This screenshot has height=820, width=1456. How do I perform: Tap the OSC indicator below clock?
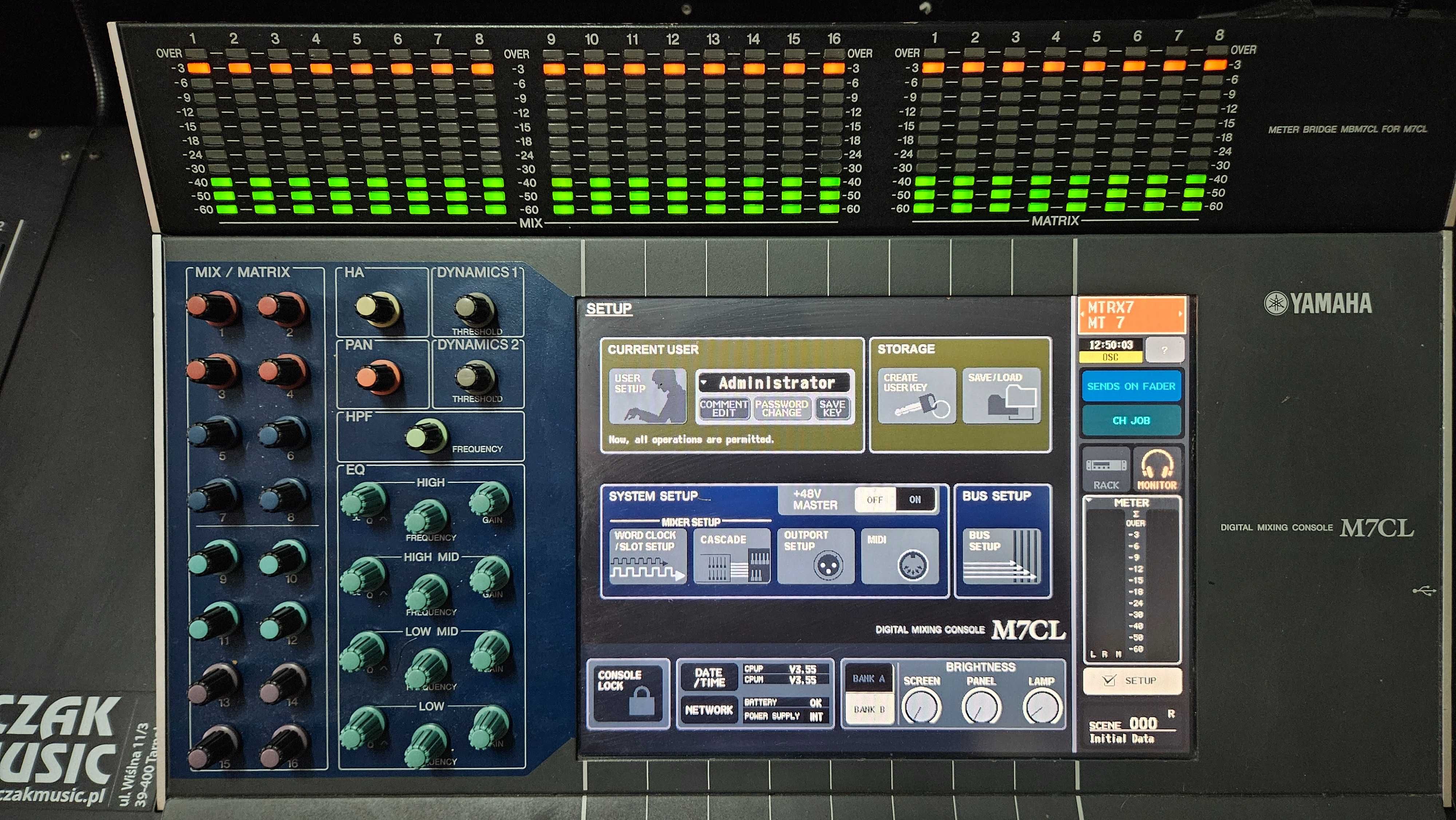tap(1111, 358)
